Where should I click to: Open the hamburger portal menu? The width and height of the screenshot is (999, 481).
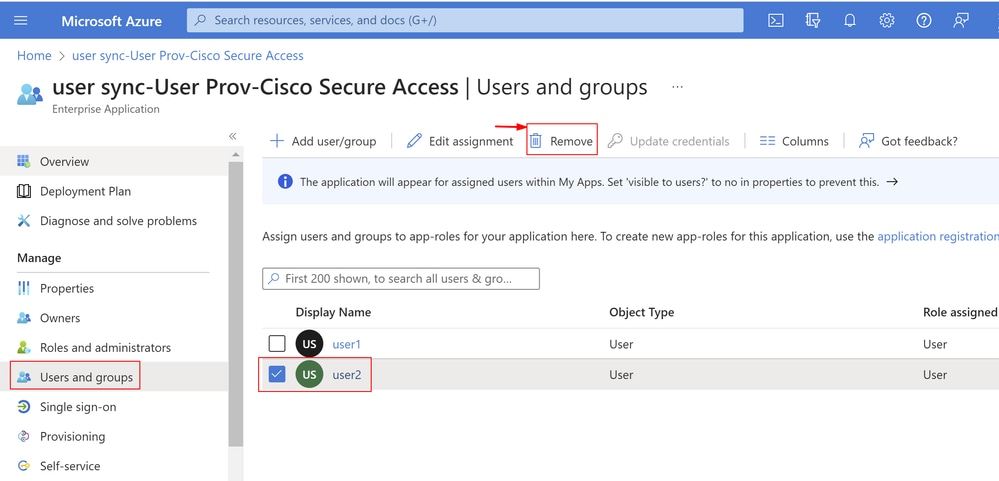point(20,20)
